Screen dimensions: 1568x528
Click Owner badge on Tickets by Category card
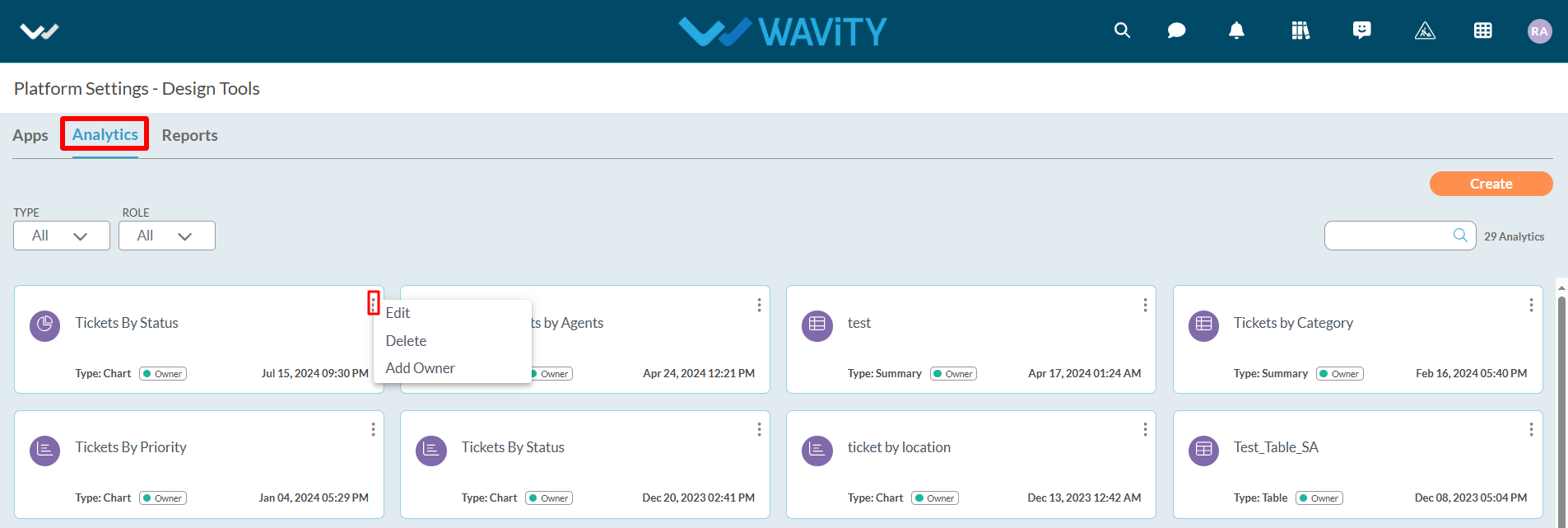pyautogui.click(x=1340, y=374)
